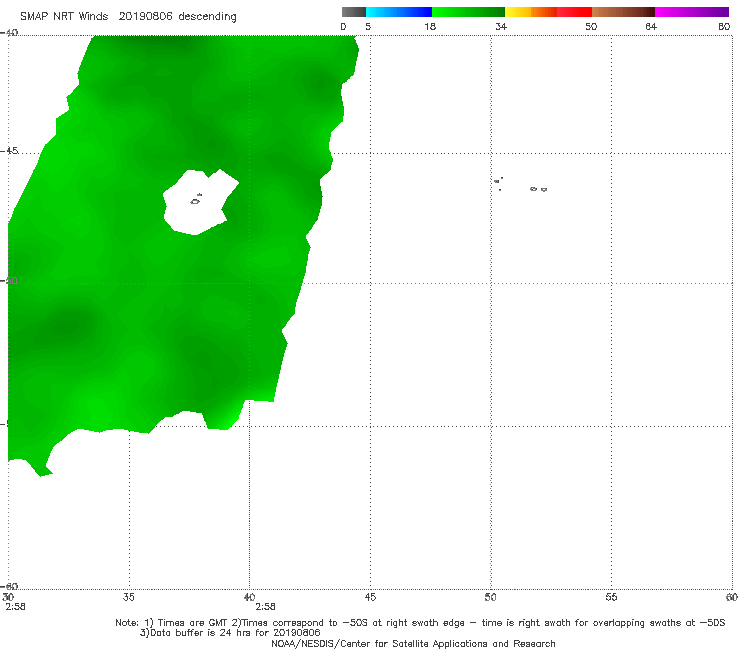740x650 pixels.
Task: Click the latitude axis label -40
Action: coord(9,33)
